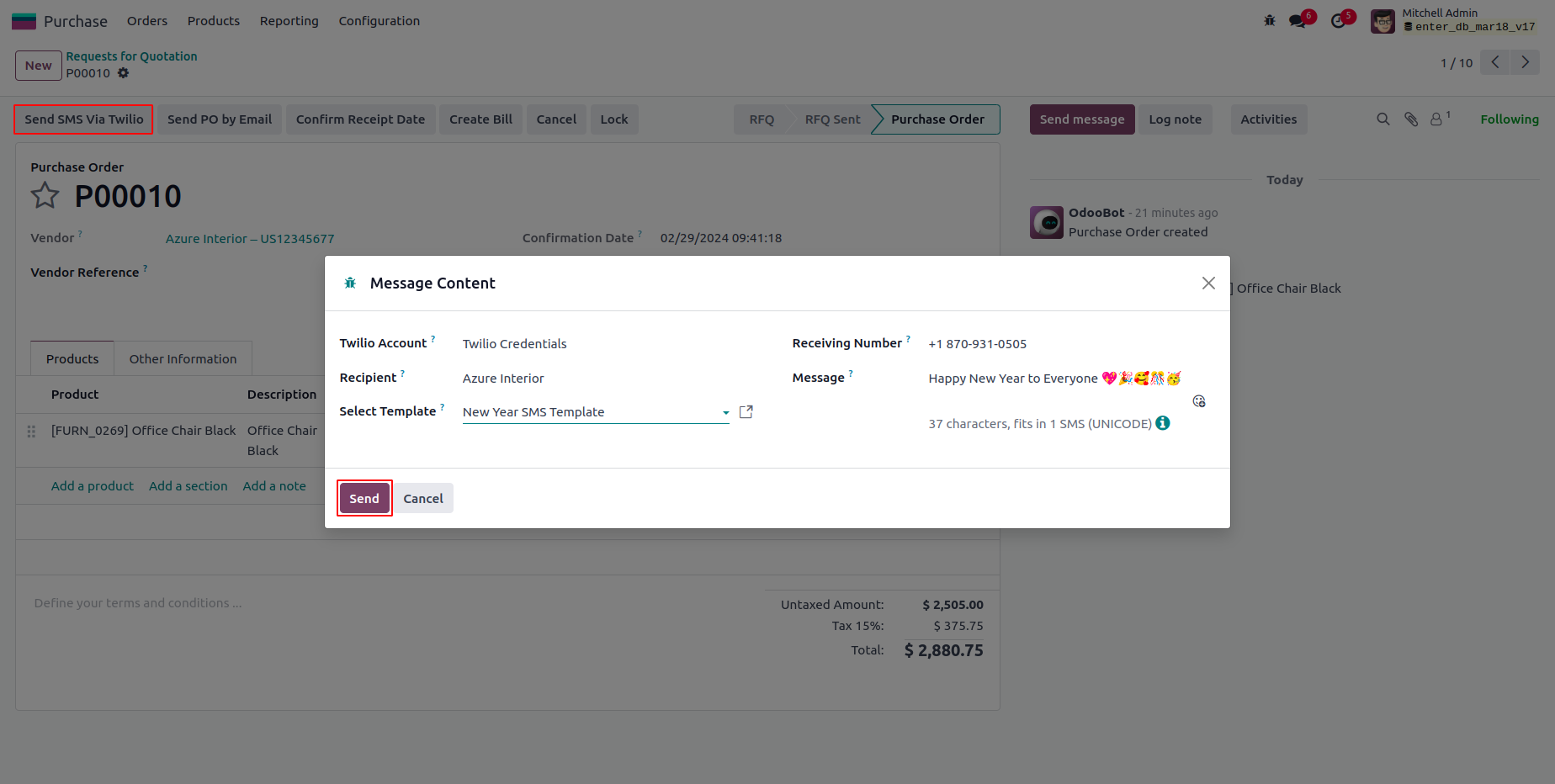Open the conversations chat icon
Viewport: 1555px width, 784px height.
tap(1298, 21)
